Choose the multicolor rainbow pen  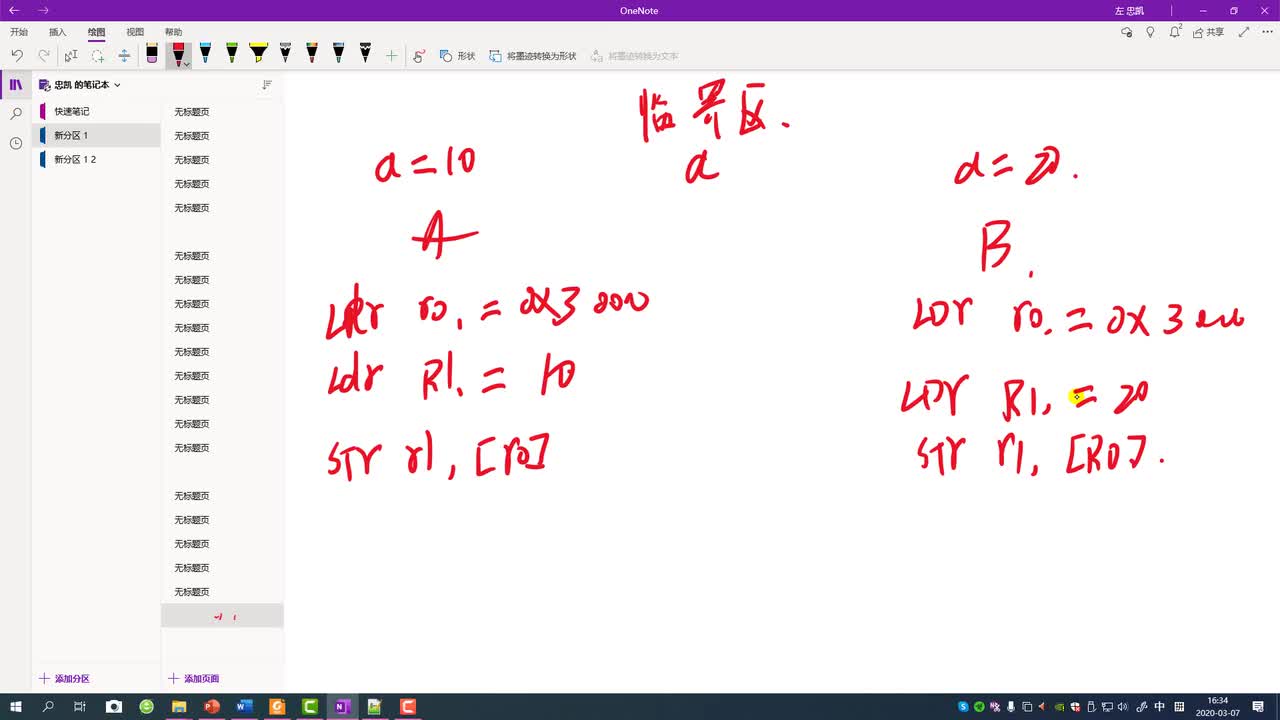tap(312, 54)
